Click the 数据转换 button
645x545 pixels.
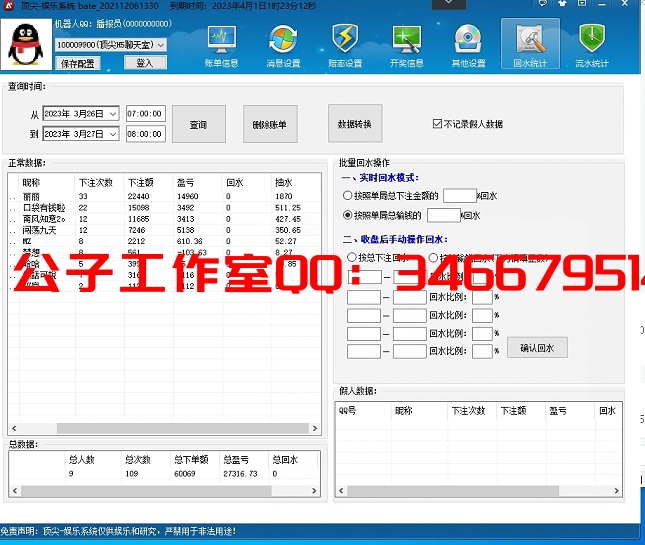click(x=355, y=123)
